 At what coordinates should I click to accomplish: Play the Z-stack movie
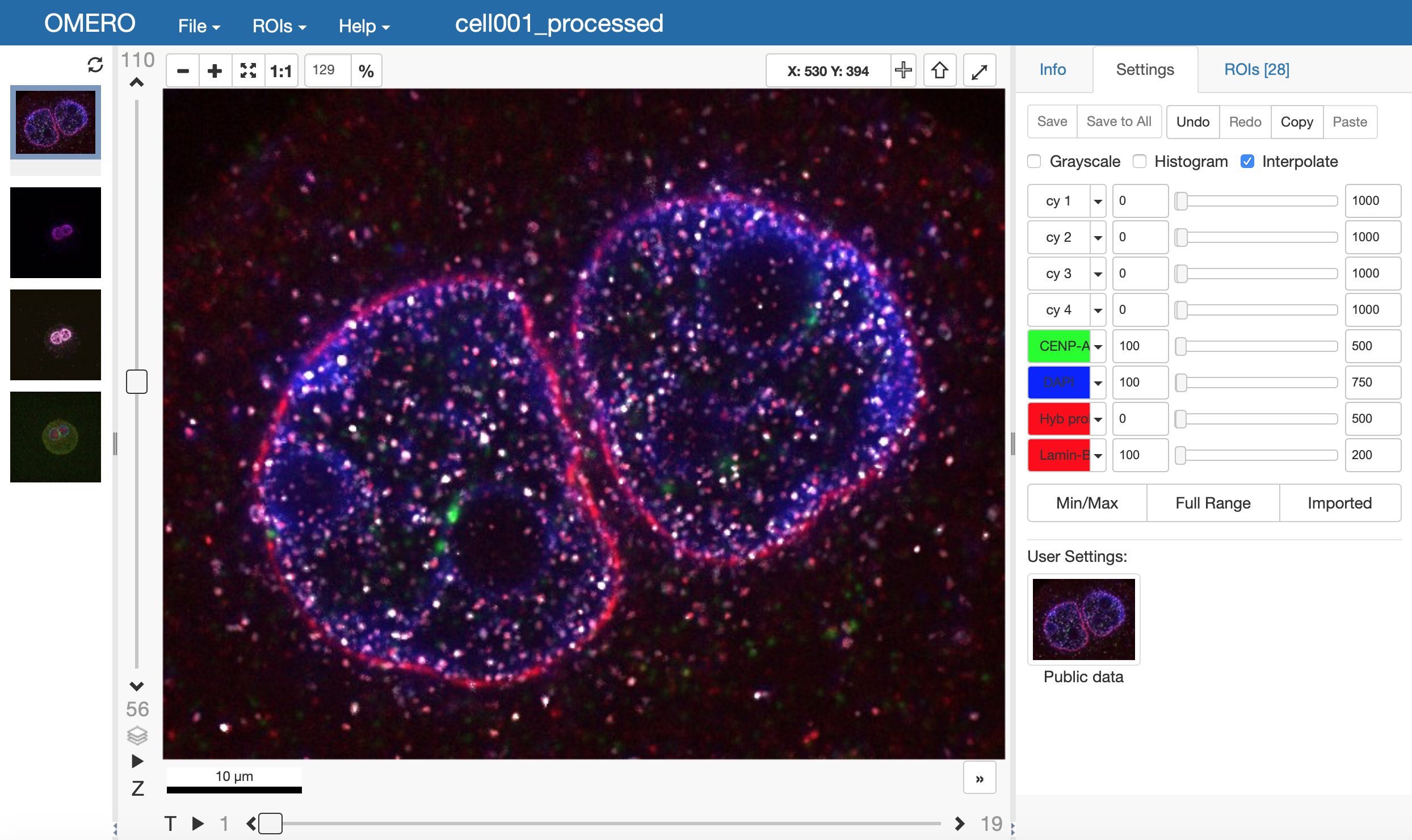(137, 761)
